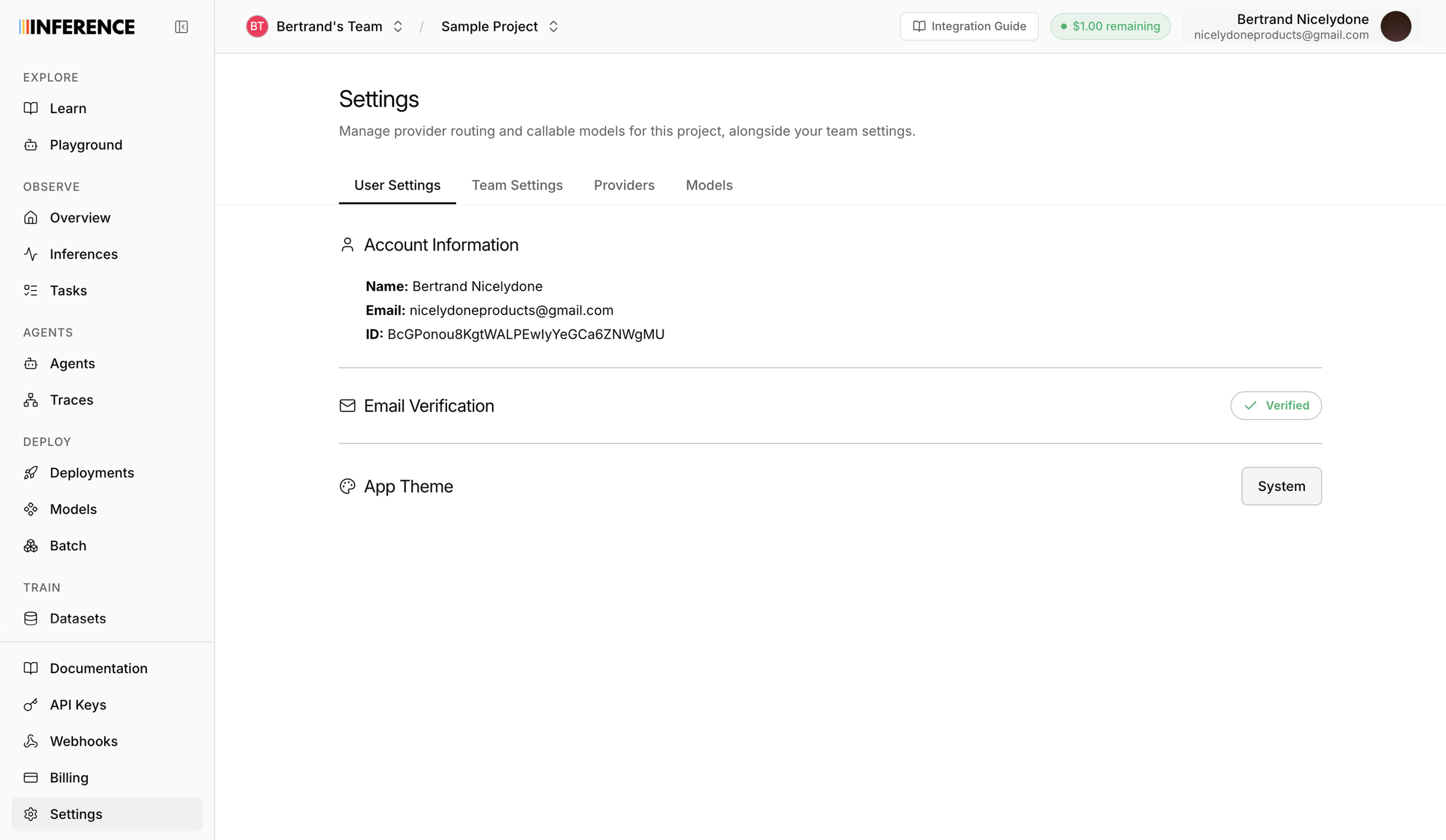Open Inferences from the sidebar
The height and width of the screenshot is (840, 1446).
[107, 254]
